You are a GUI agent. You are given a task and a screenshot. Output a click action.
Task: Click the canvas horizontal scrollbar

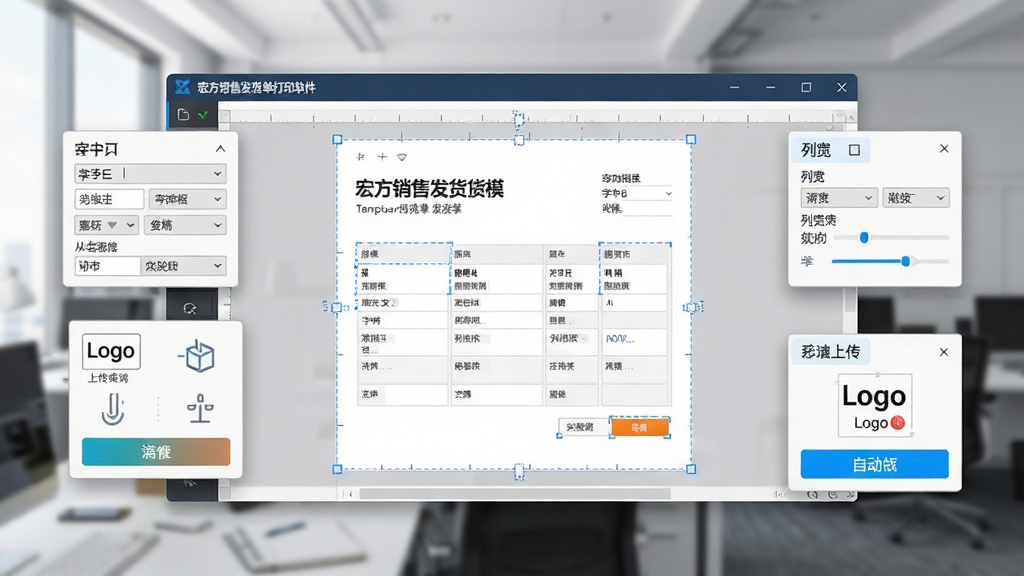coord(515,494)
